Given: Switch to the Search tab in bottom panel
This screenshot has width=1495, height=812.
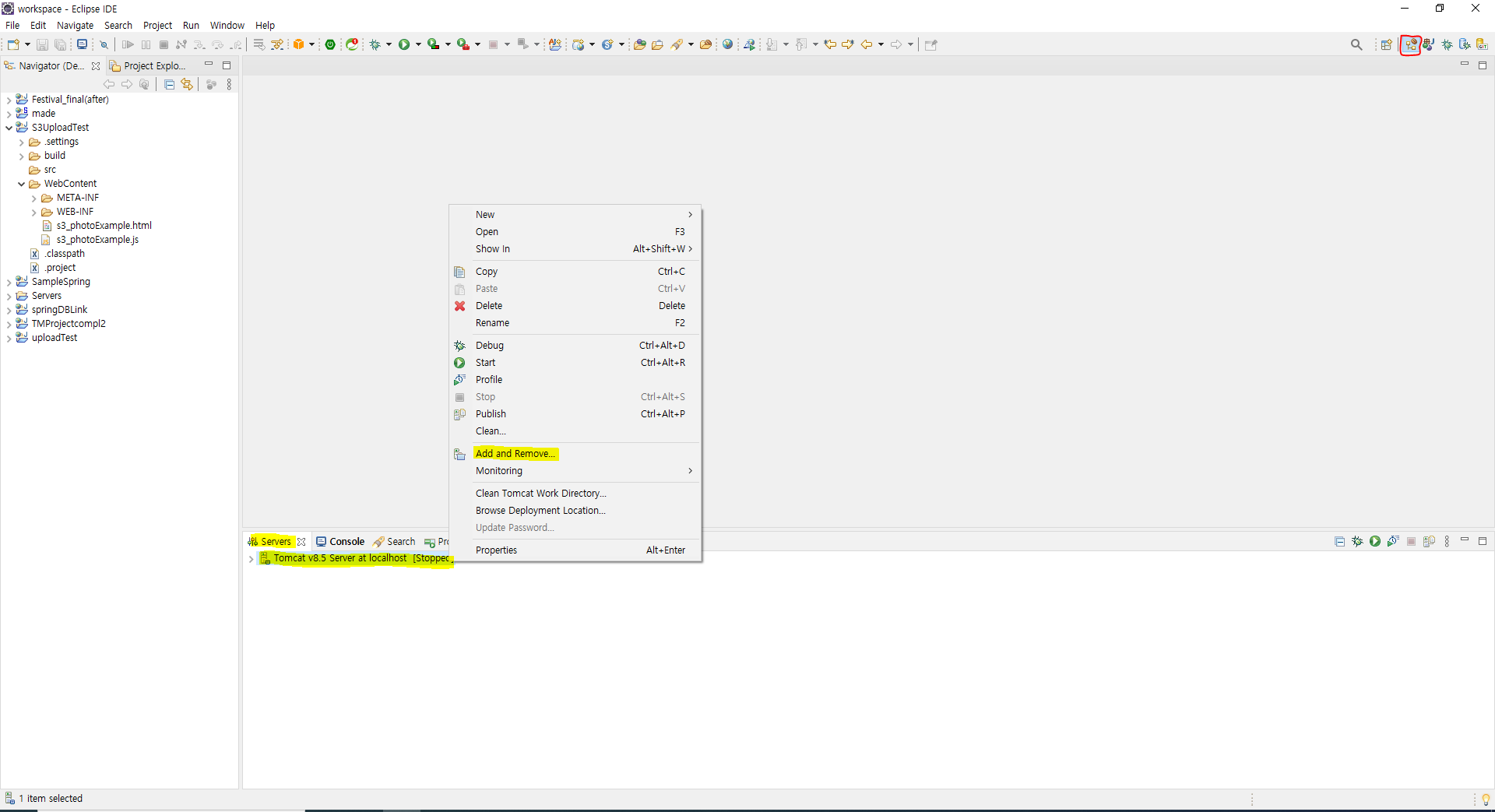Looking at the screenshot, I should tap(394, 541).
